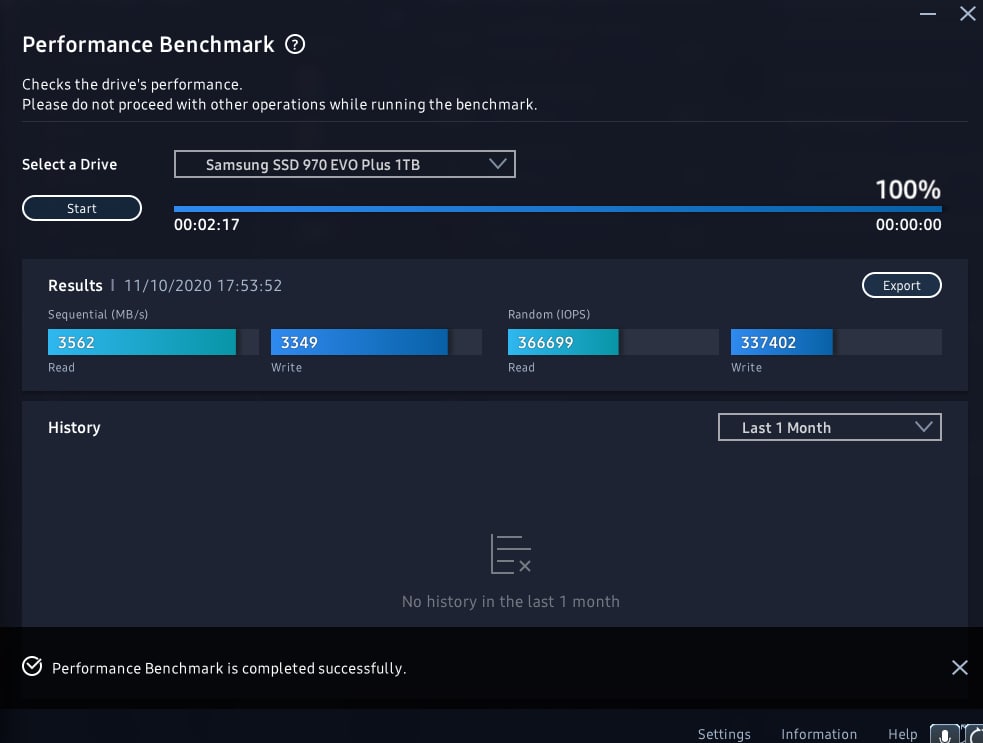Click the results timestamp 11/10/2020 17:53:52
Screen dimensions: 983x743
click(x=203, y=286)
